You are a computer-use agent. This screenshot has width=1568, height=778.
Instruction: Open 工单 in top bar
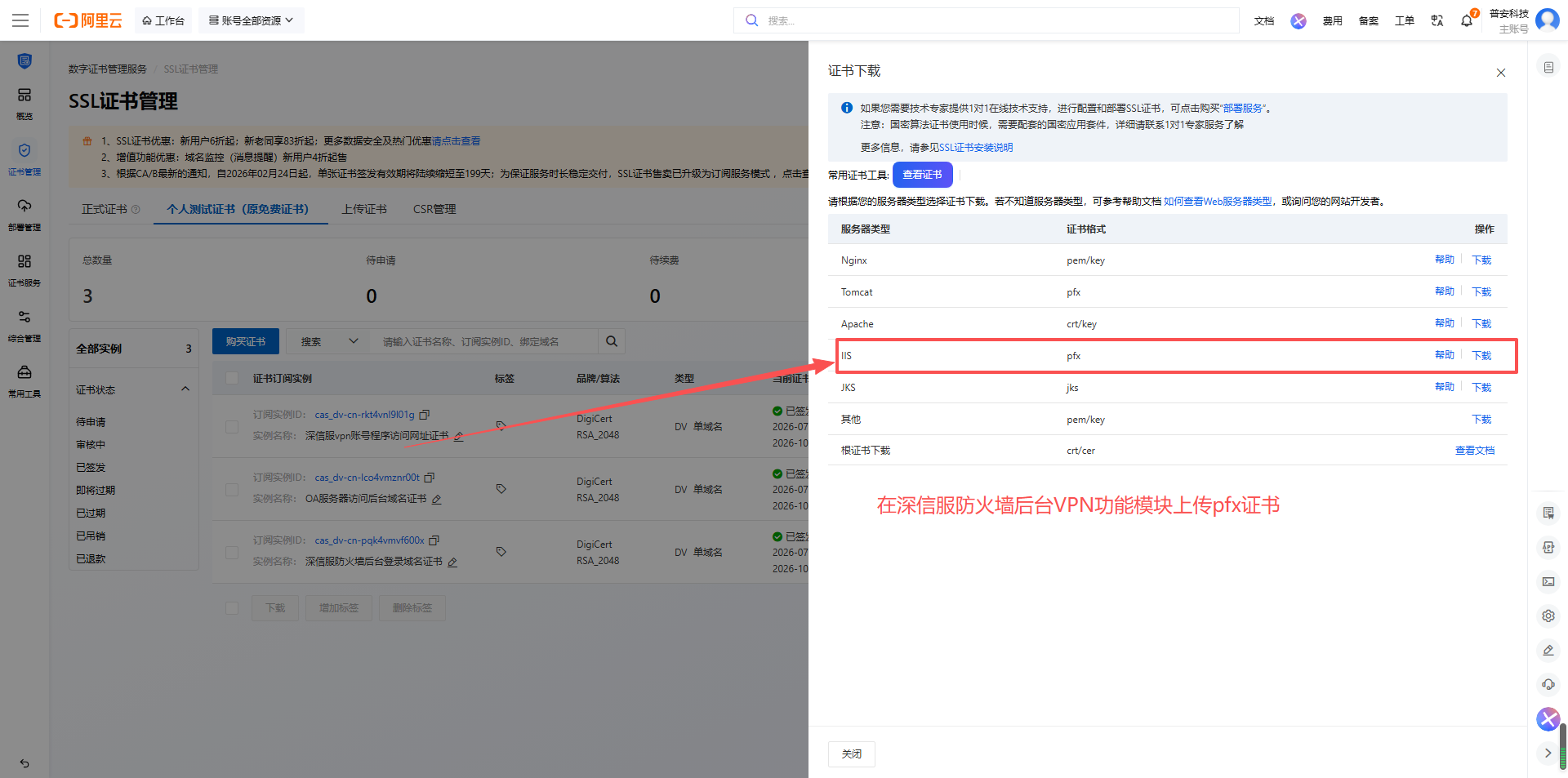pyautogui.click(x=1405, y=20)
